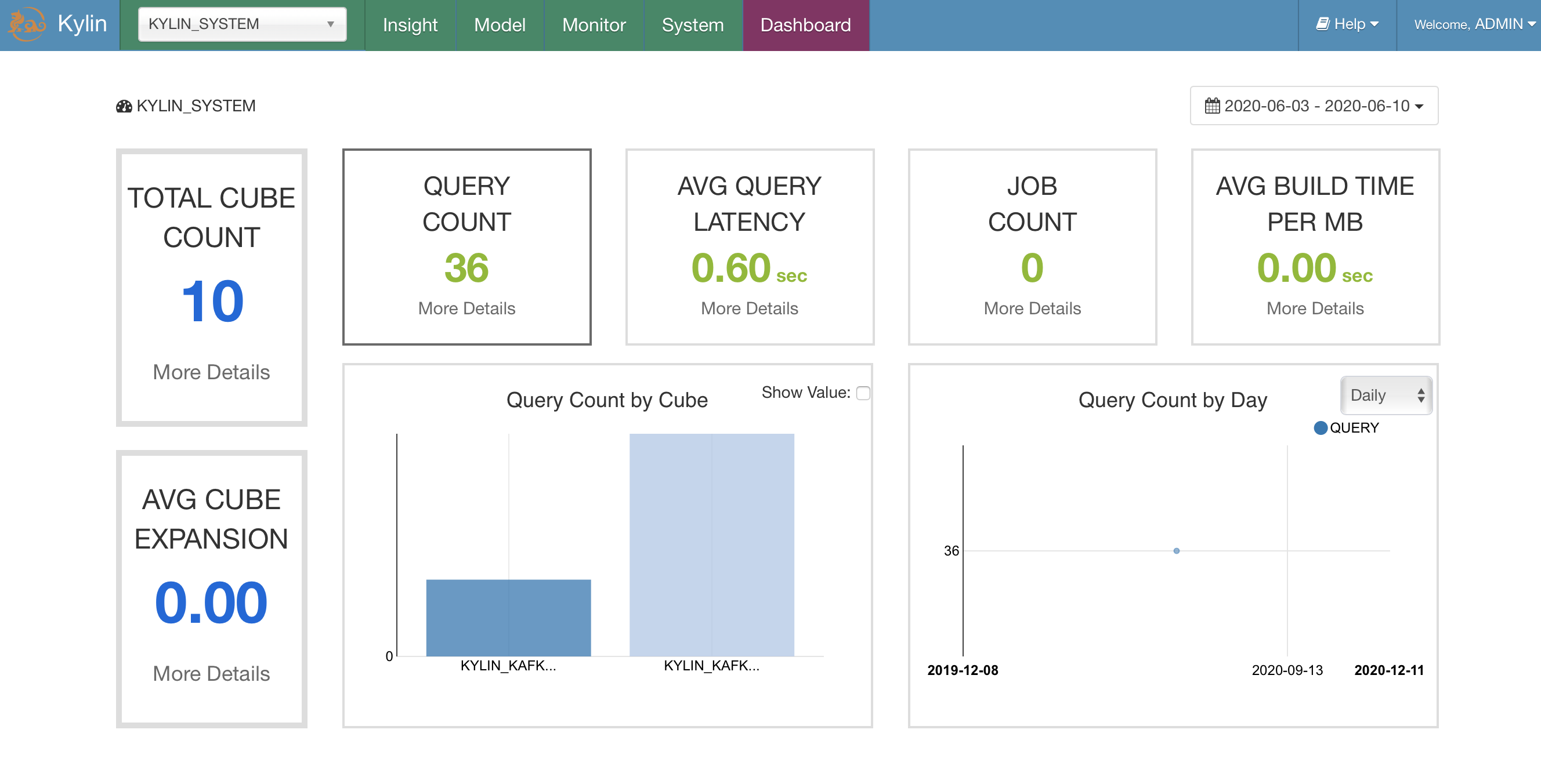Screen dimensions: 1541x784
Task: Click the Help book icon
Action: click(1322, 24)
